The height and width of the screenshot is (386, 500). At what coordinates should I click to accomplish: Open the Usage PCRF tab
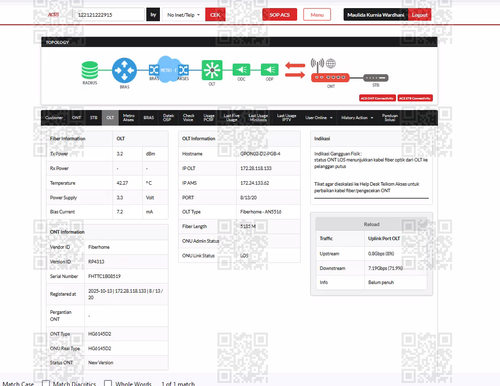tap(209, 118)
